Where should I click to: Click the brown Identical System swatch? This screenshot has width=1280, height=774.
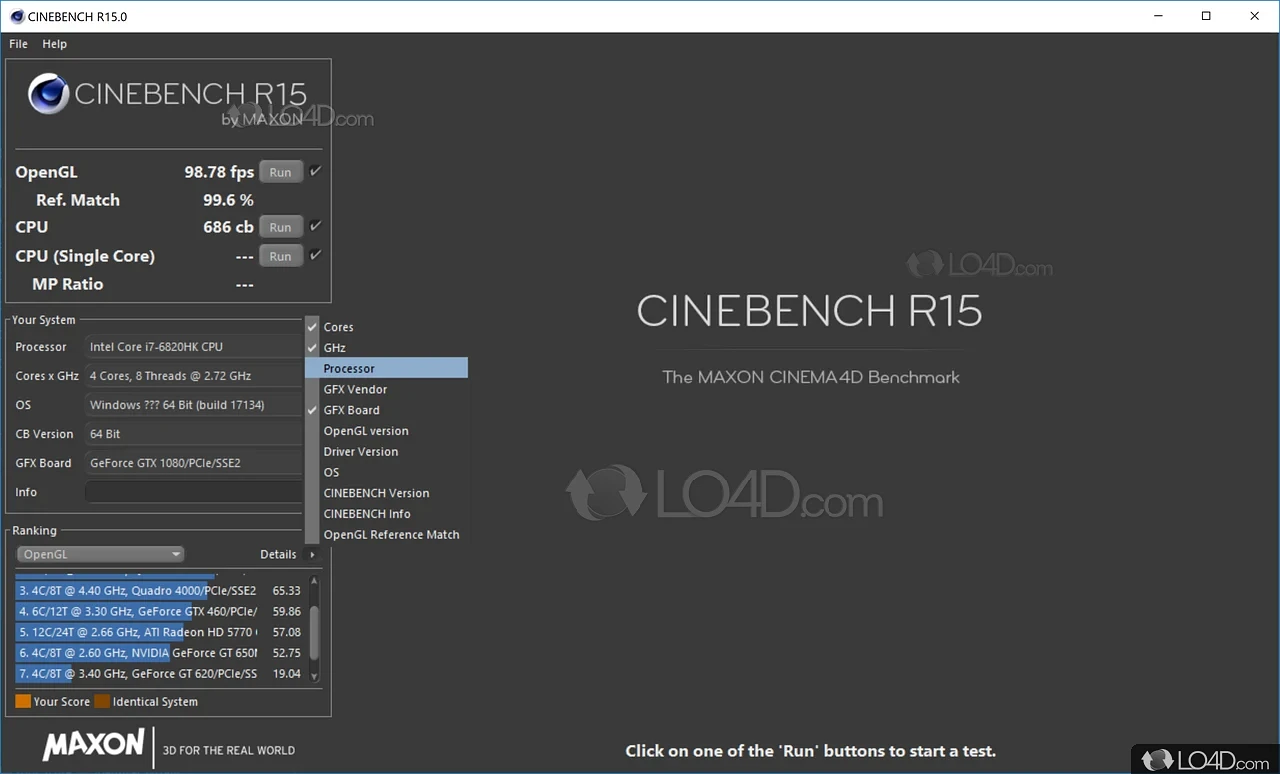click(102, 701)
